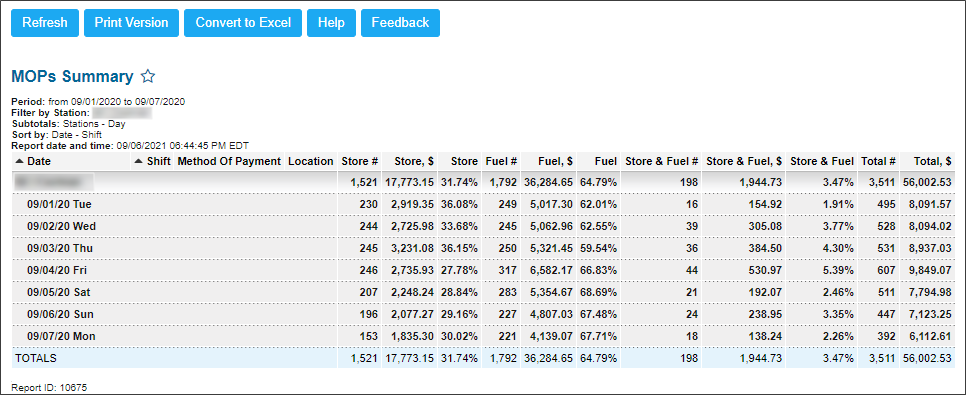This screenshot has width=966, height=395.
Task: Click the 56,002.53 value in TOTALS row
Action: 927,358
